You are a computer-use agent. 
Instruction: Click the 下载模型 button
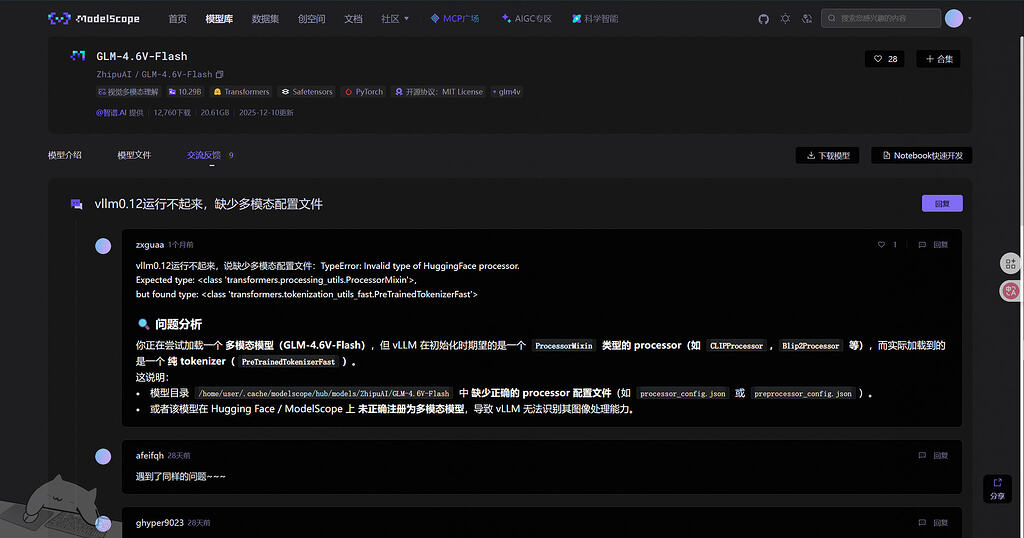click(x=827, y=155)
